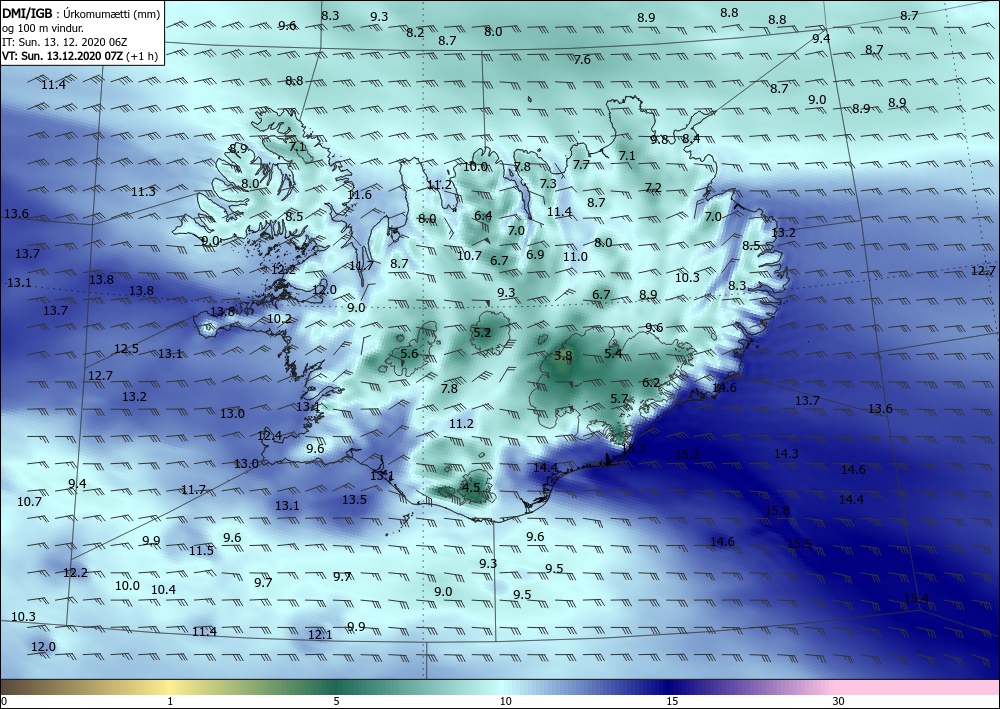Screen dimensions: 1000x709
Task: Click the 11.5 value on the map
Action: click(202, 550)
